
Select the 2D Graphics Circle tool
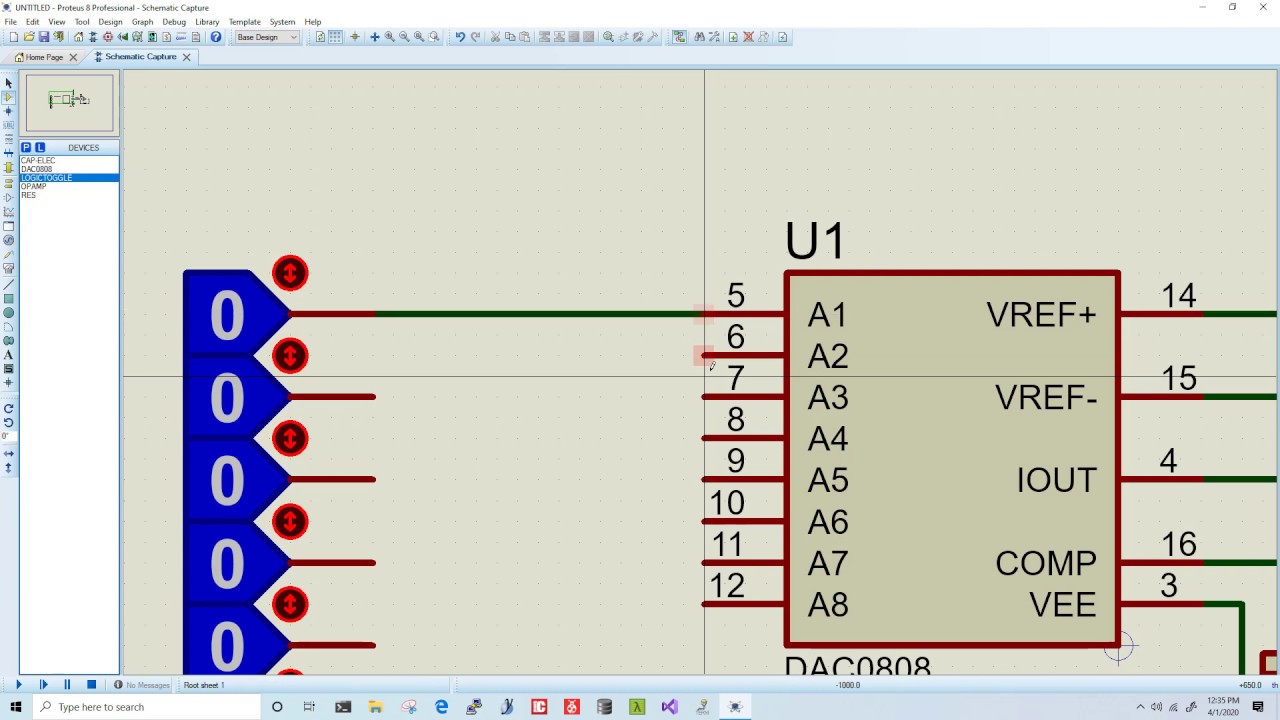[9, 312]
